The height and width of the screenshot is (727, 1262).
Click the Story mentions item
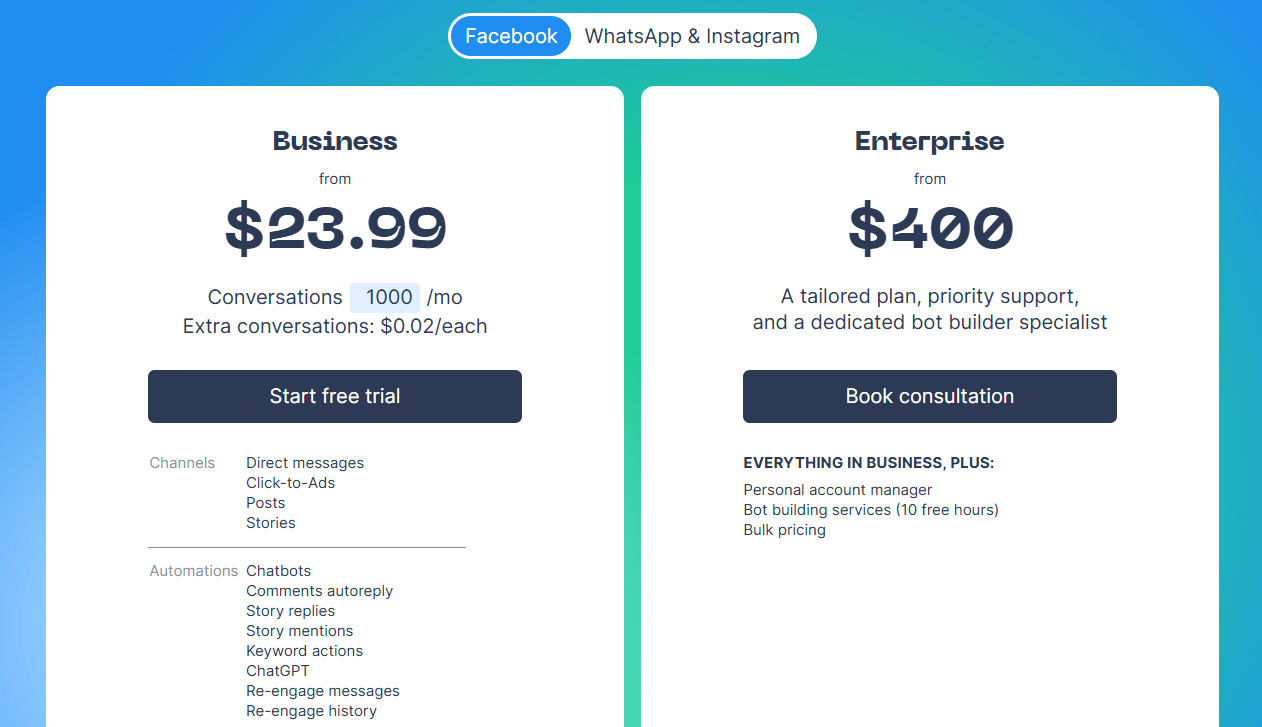click(x=299, y=630)
